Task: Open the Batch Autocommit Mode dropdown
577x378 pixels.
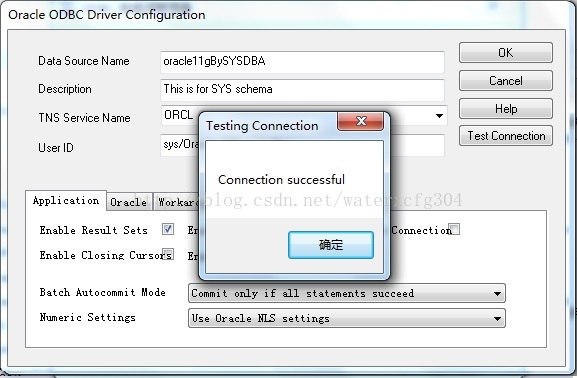Action: coord(347,293)
